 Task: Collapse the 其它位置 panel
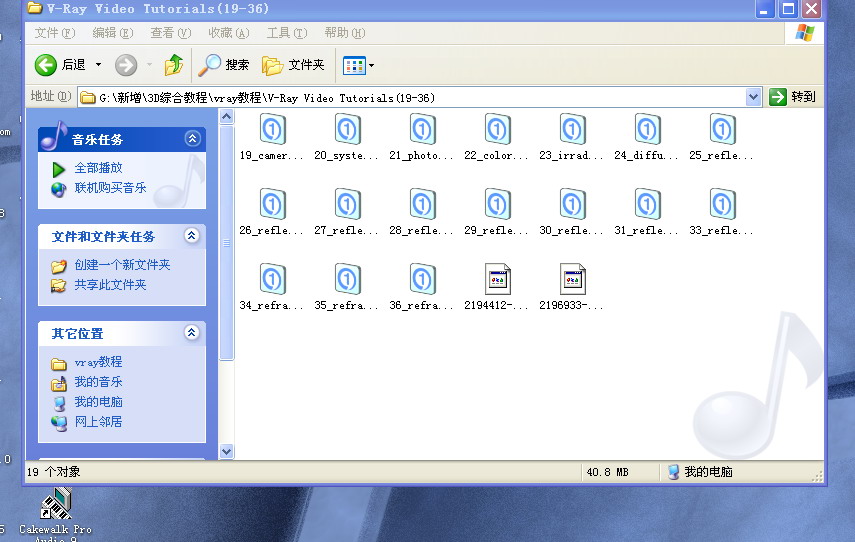192,333
